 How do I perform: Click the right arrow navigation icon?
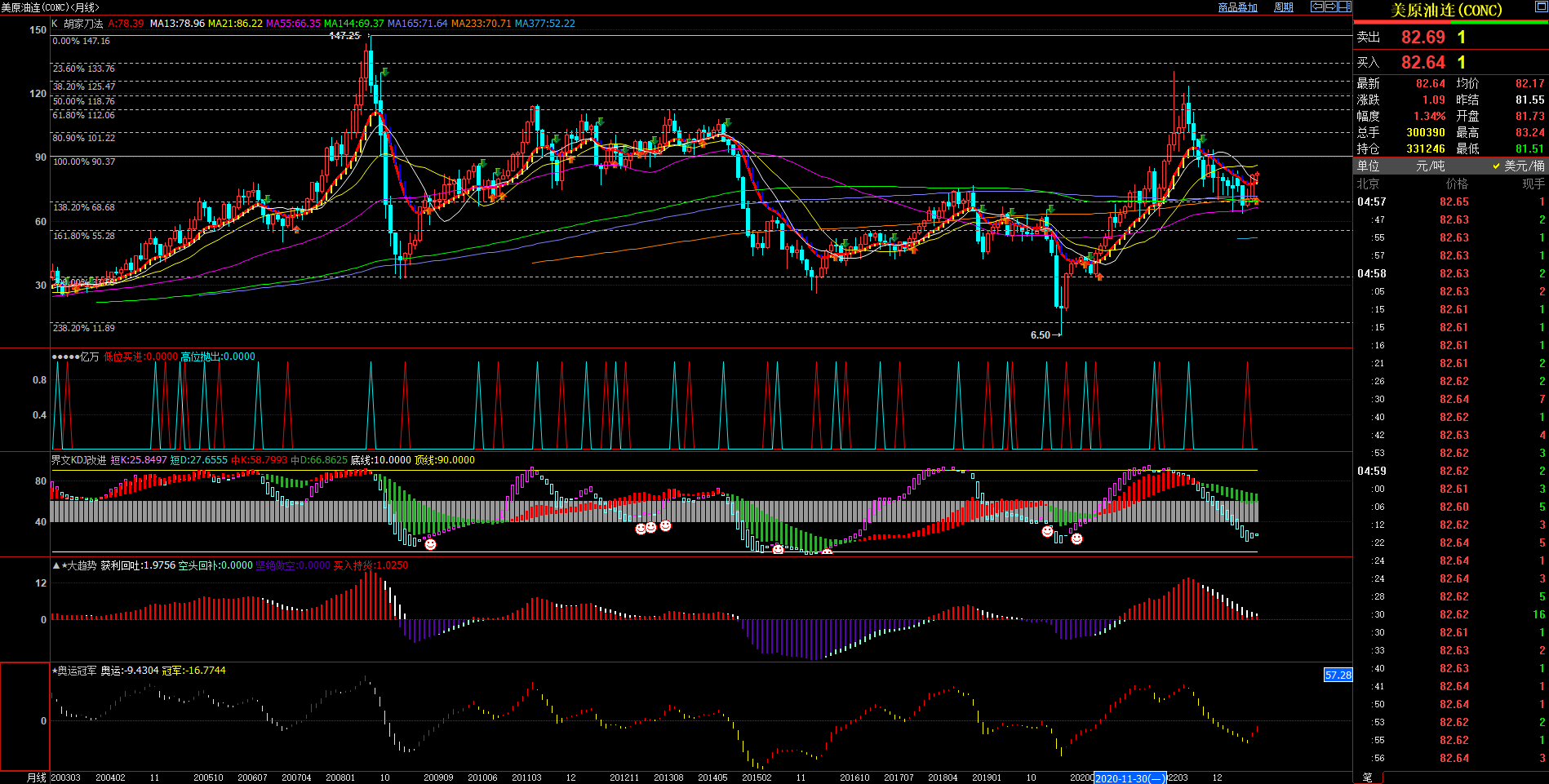pos(1330,7)
